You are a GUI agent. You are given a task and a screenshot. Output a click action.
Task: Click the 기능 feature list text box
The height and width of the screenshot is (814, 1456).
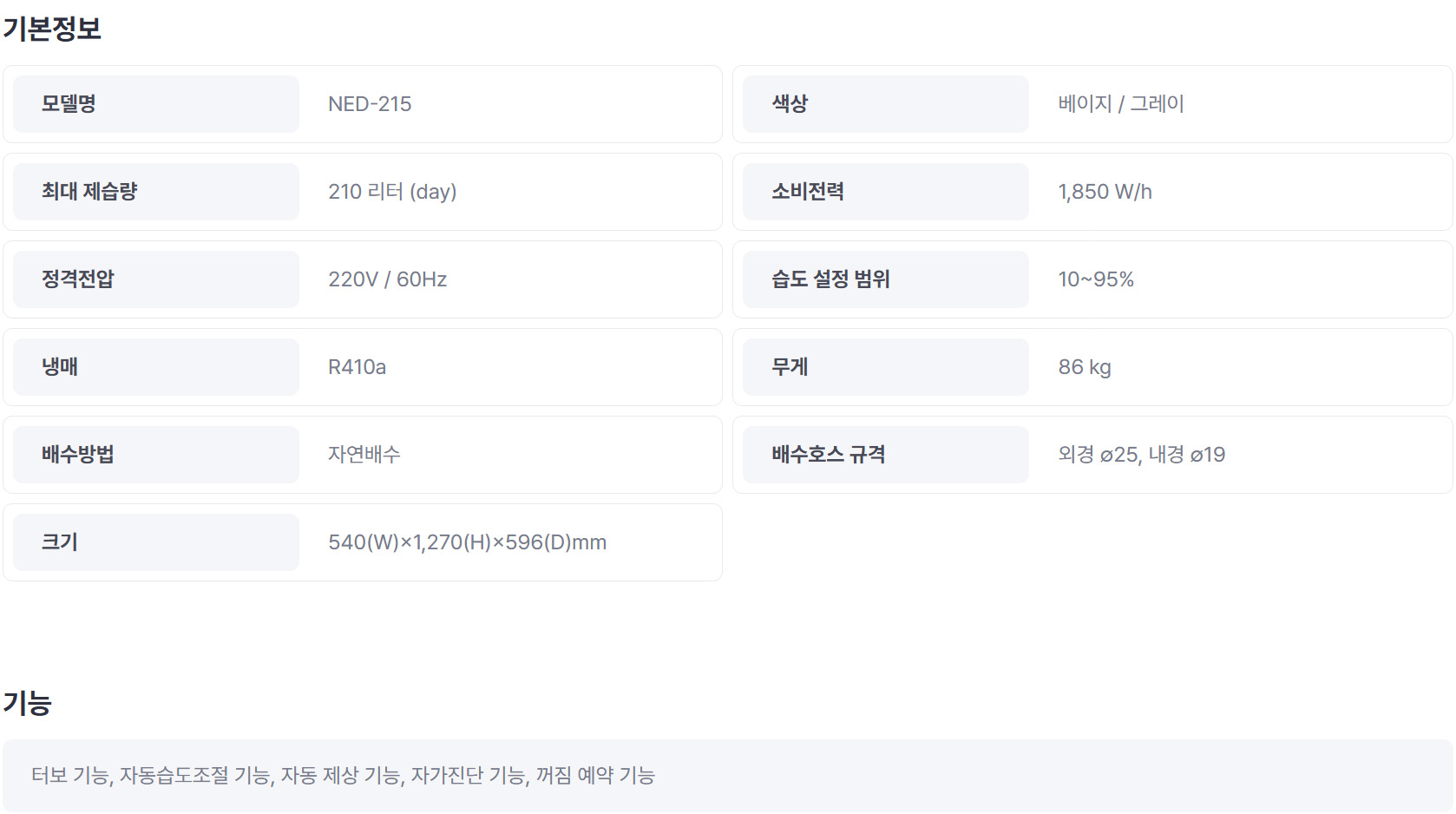[727, 775]
